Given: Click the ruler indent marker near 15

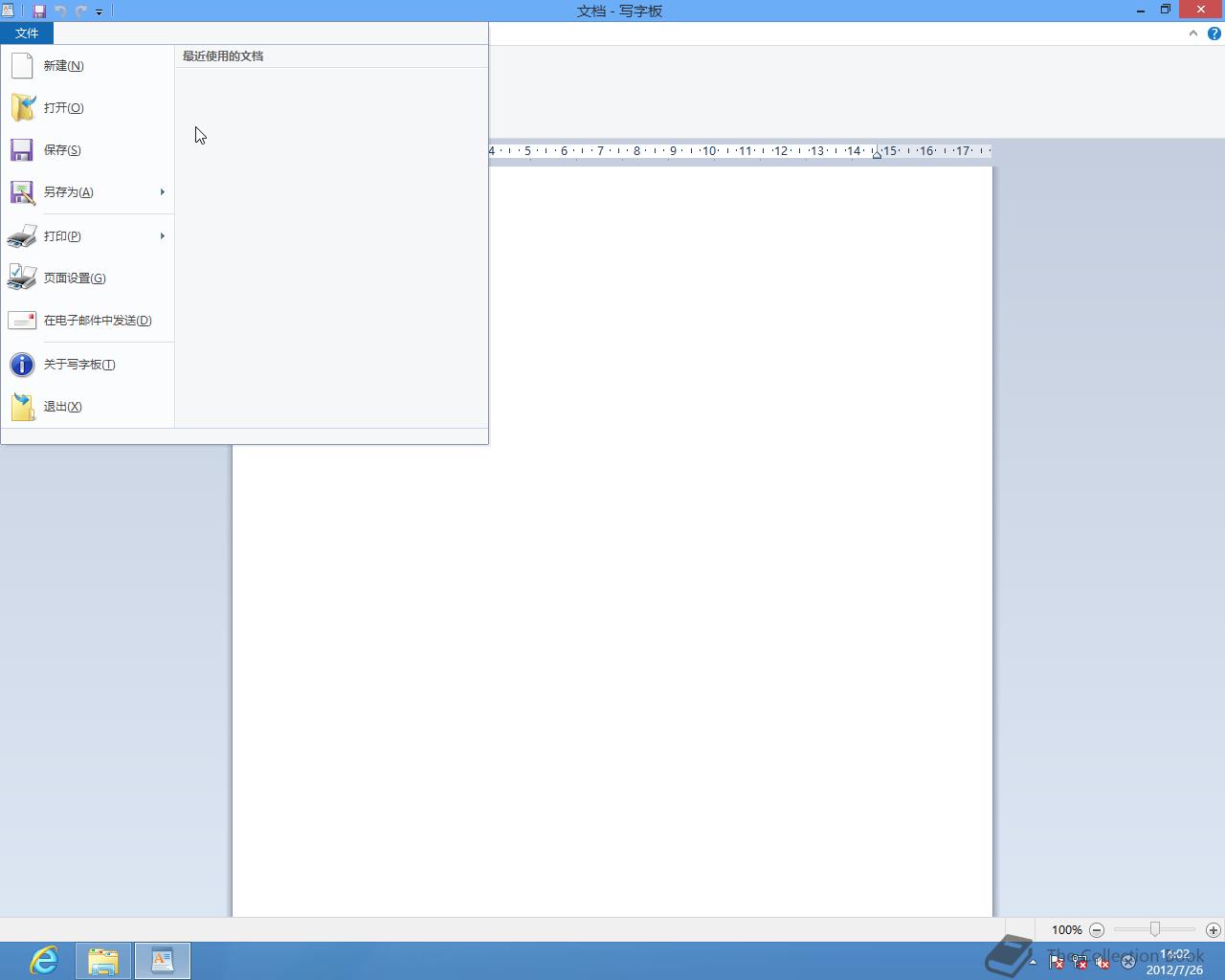Looking at the screenshot, I should [x=877, y=153].
